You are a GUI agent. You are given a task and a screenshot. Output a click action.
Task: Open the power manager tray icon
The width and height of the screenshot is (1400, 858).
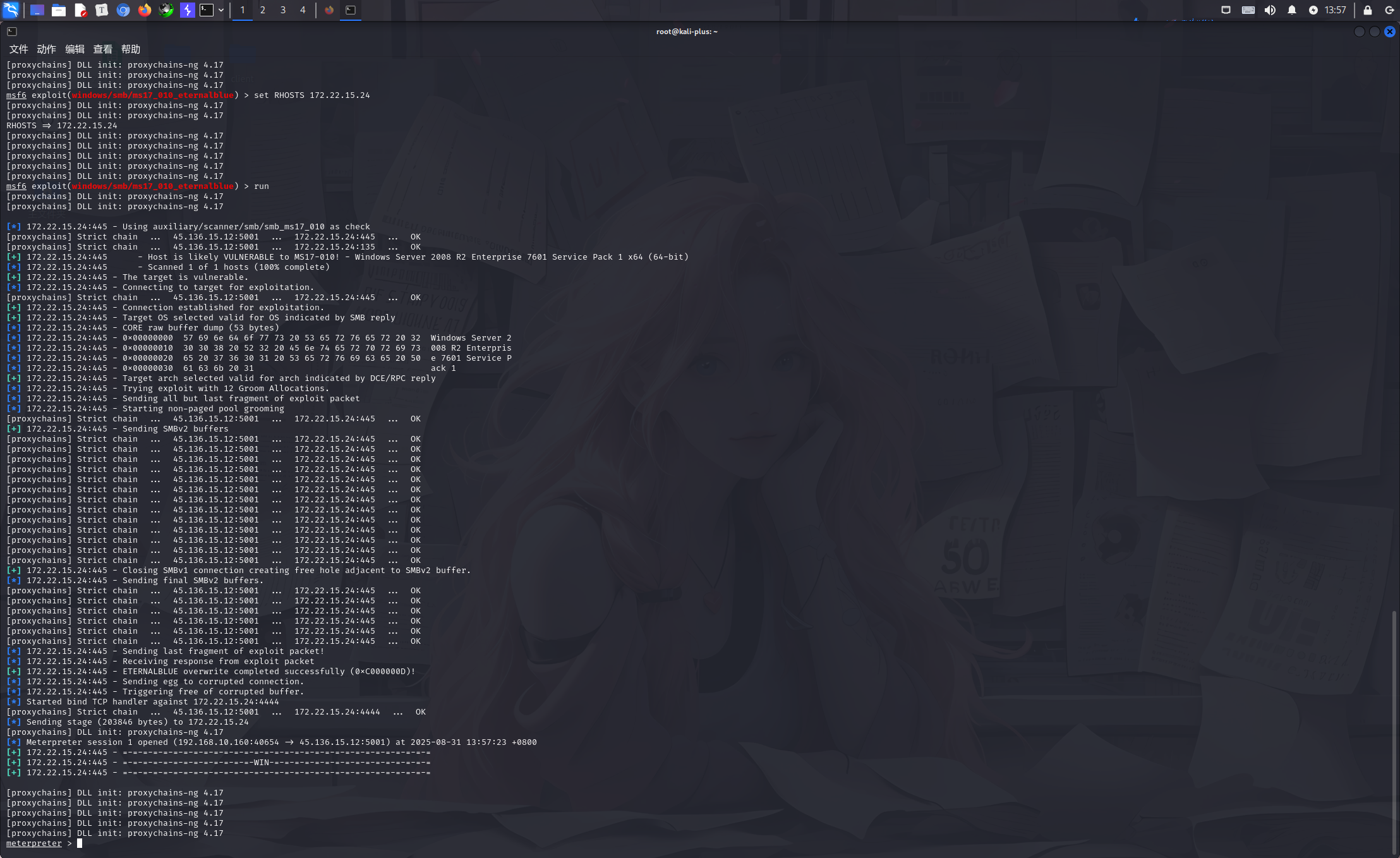(x=1313, y=10)
